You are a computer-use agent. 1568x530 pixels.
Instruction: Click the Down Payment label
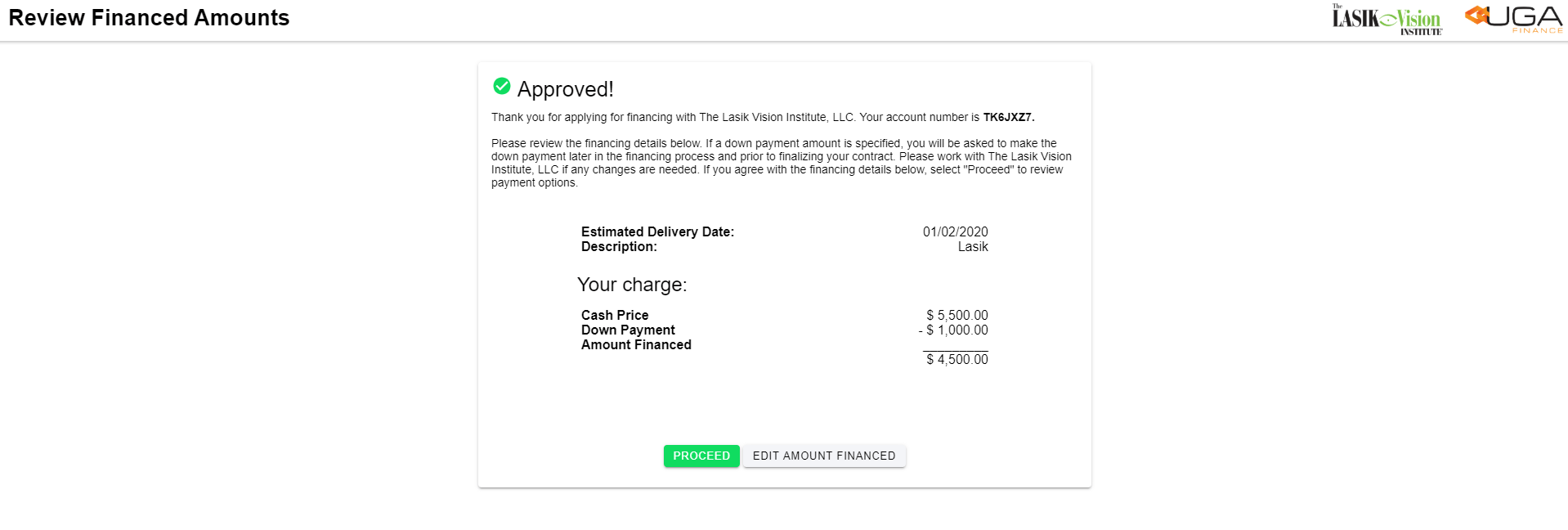[628, 330]
